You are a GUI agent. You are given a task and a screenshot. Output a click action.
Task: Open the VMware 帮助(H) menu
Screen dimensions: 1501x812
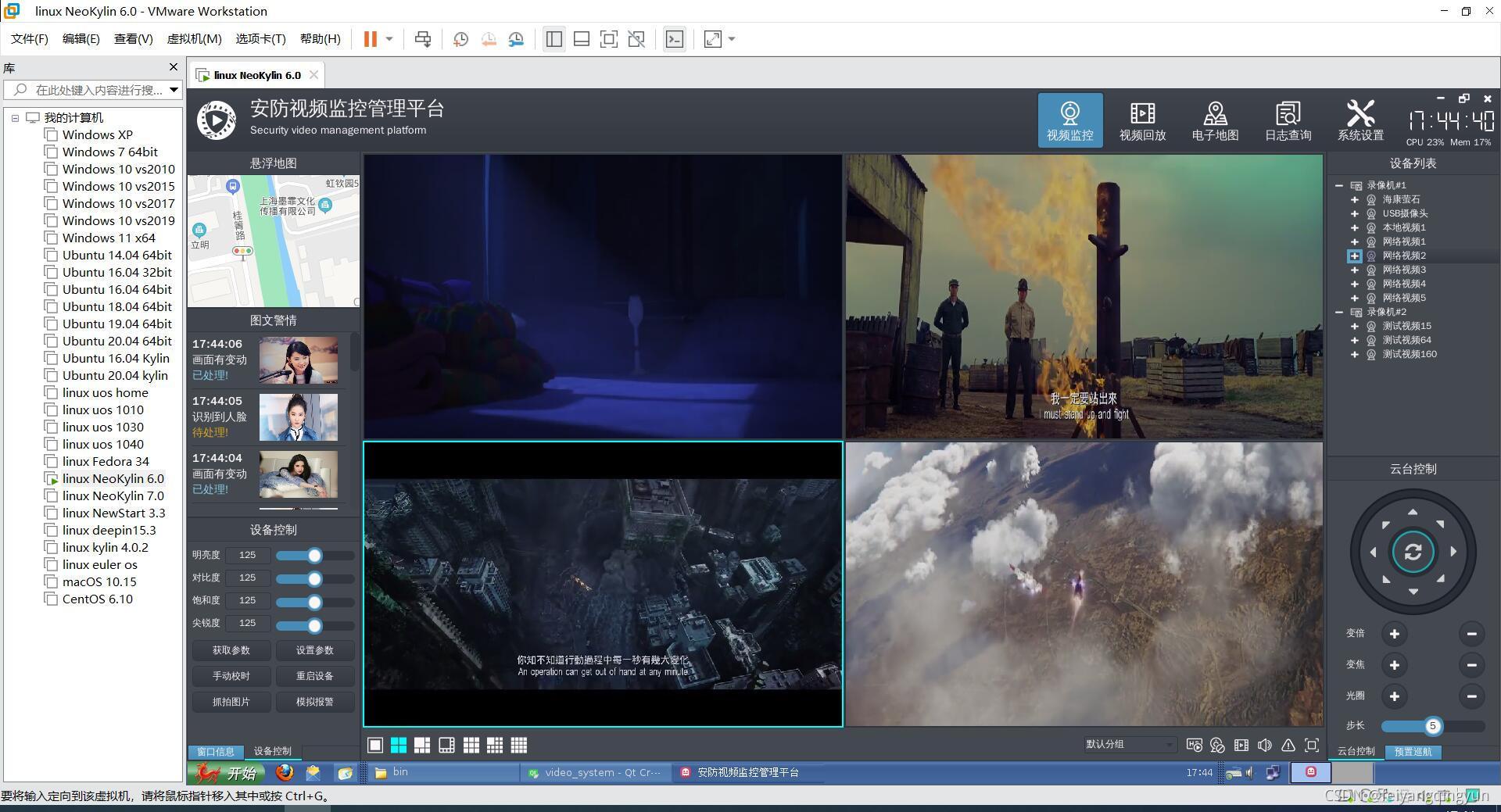pos(321,39)
